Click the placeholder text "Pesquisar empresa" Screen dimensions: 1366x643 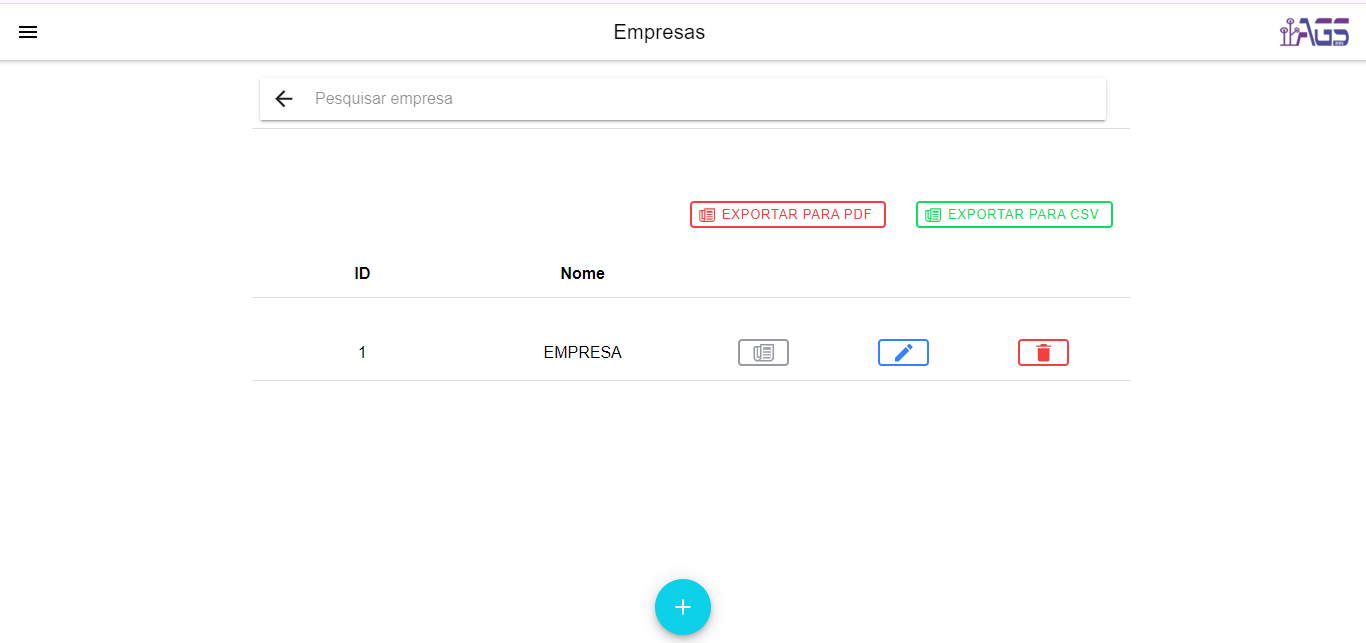[x=384, y=99]
